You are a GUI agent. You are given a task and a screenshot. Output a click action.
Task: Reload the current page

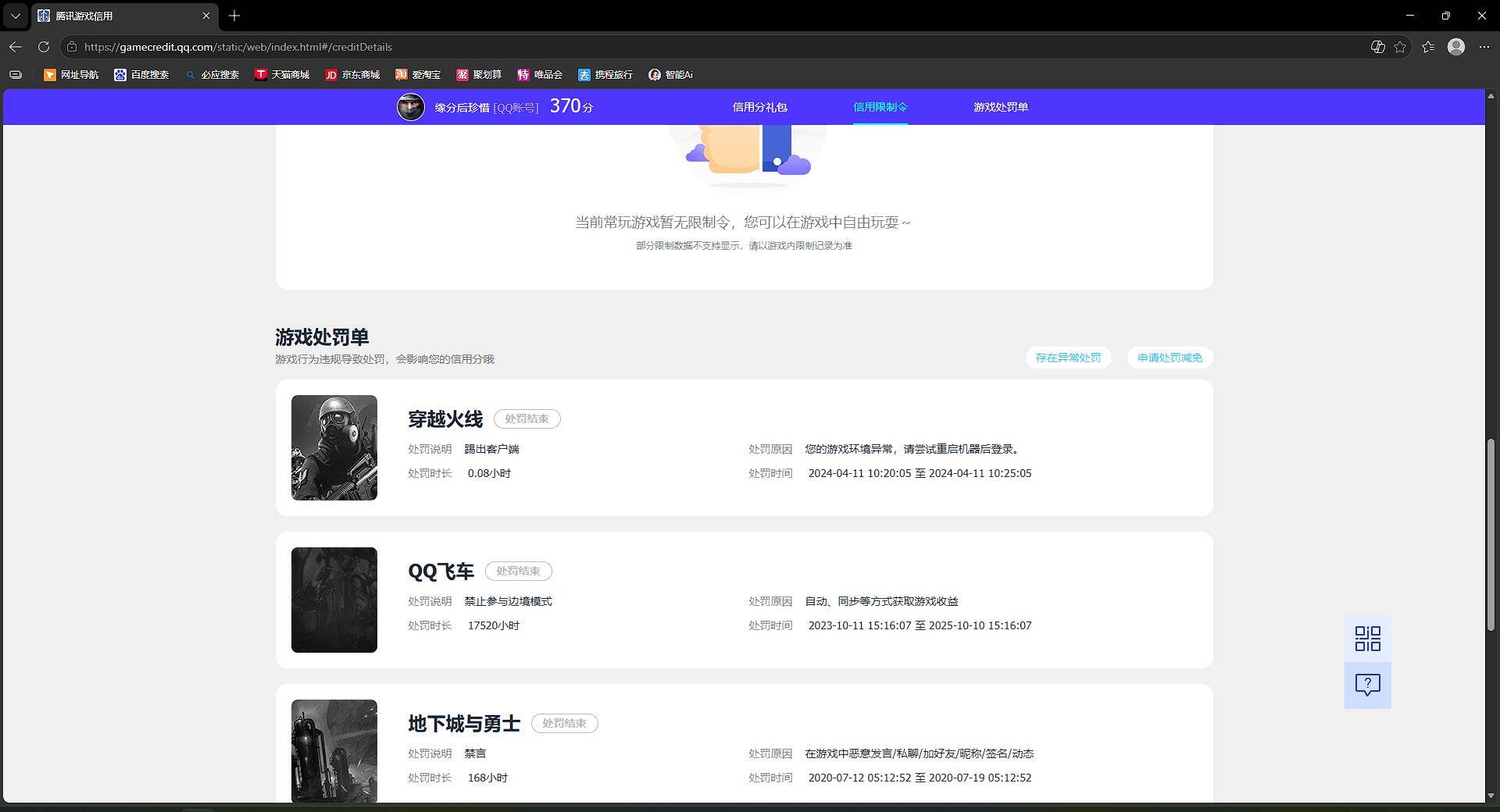pyautogui.click(x=44, y=47)
